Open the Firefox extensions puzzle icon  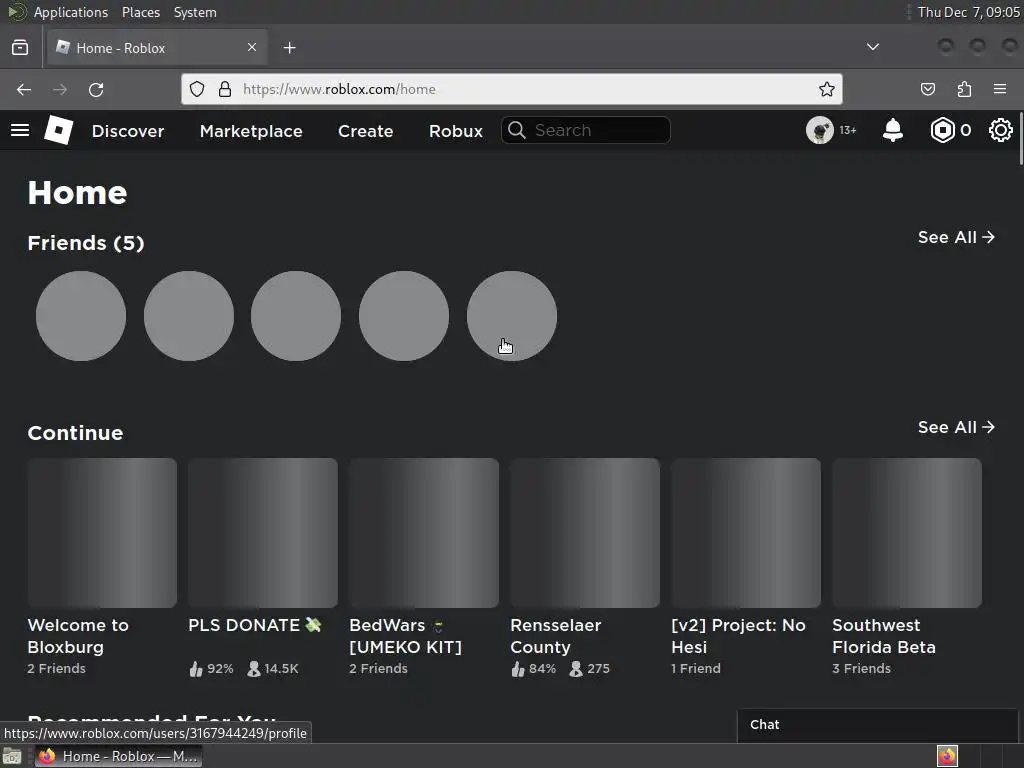[964, 89]
